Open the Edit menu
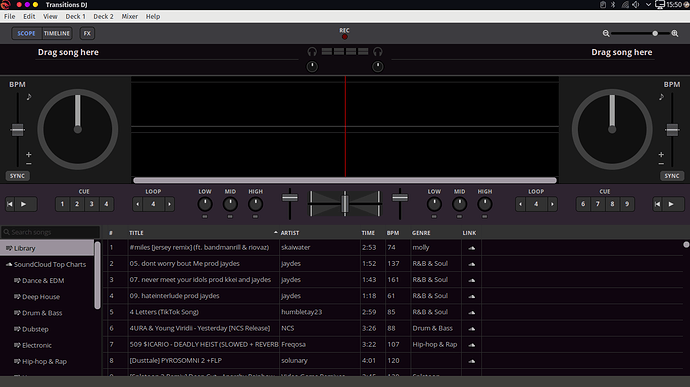The height and width of the screenshot is (387, 690). pos(29,16)
